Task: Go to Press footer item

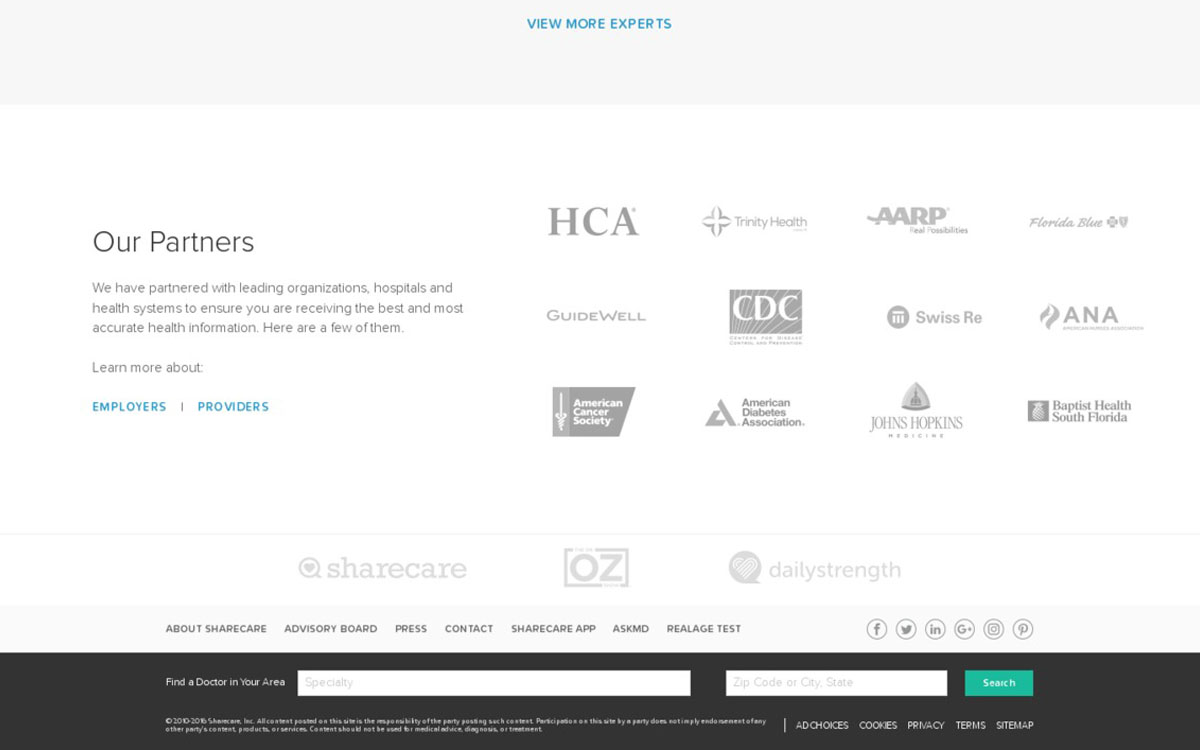Action: (411, 629)
